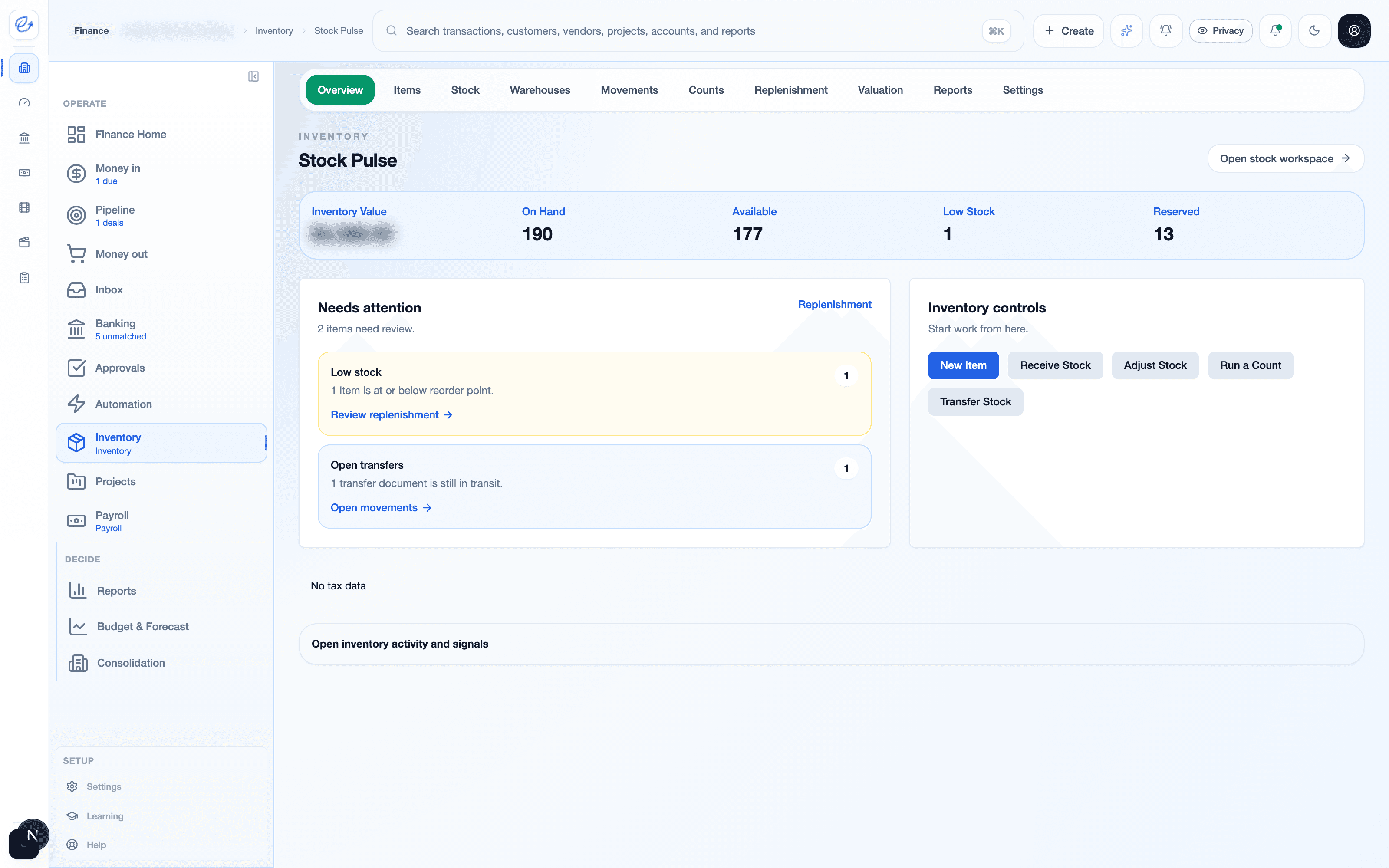
Task: Switch to the Valuation tab
Action: click(x=880, y=90)
